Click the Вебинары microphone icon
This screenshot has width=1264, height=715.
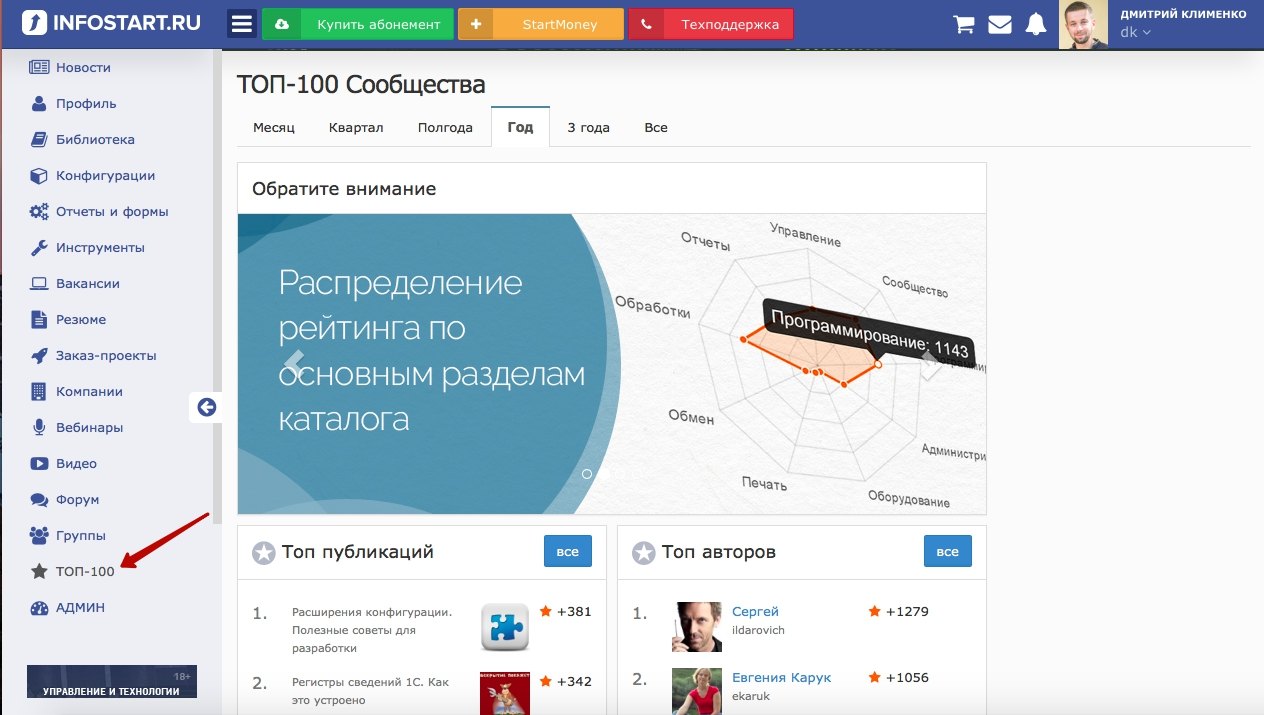pyautogui.click(x=39, y=427)
